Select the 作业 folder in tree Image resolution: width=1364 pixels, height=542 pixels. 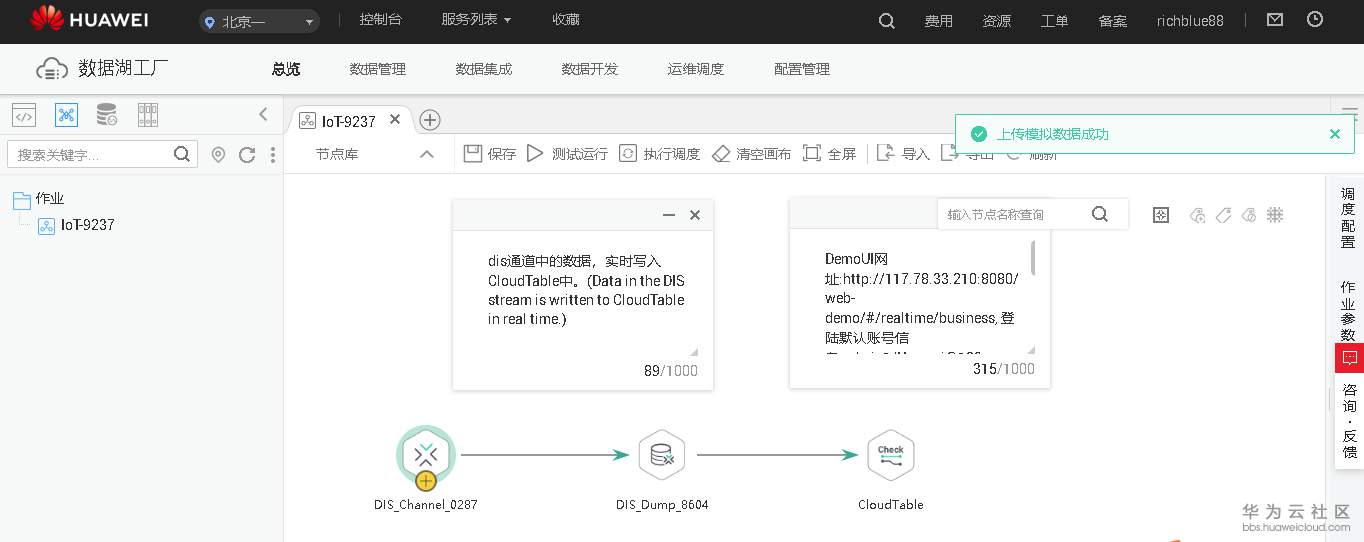pos(38,199)
